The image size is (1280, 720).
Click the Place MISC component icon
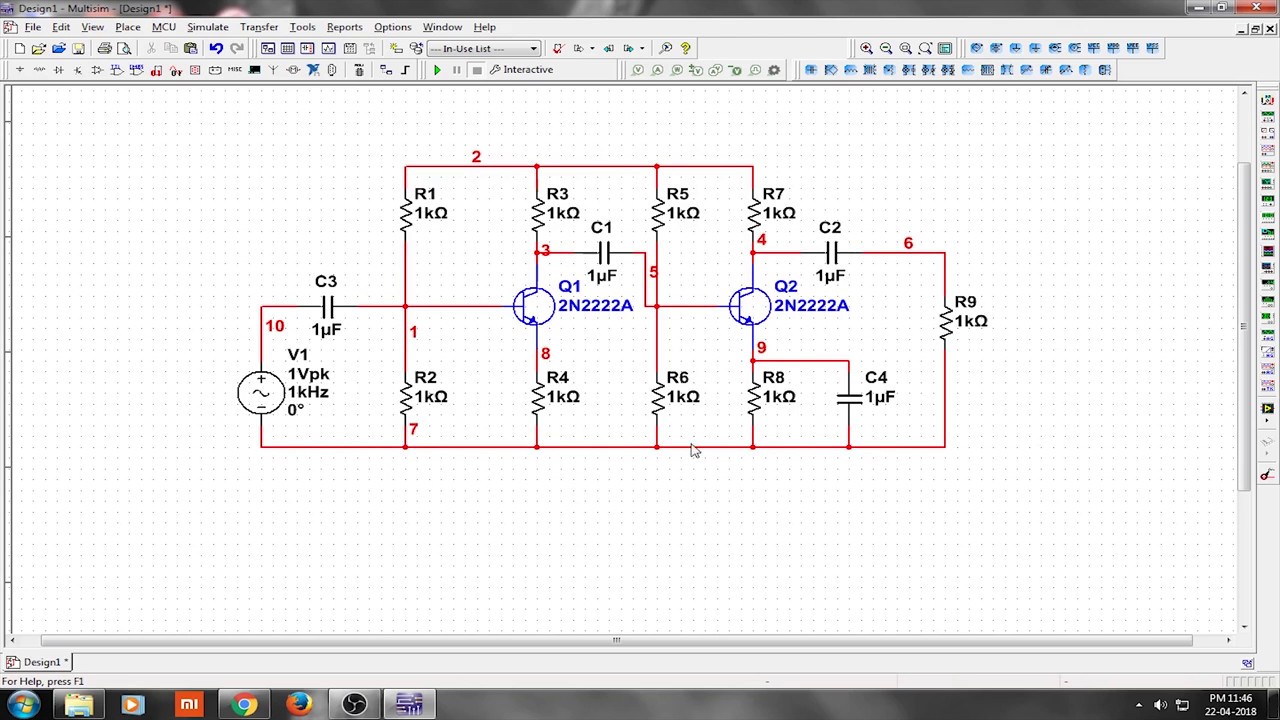(234, 70)
